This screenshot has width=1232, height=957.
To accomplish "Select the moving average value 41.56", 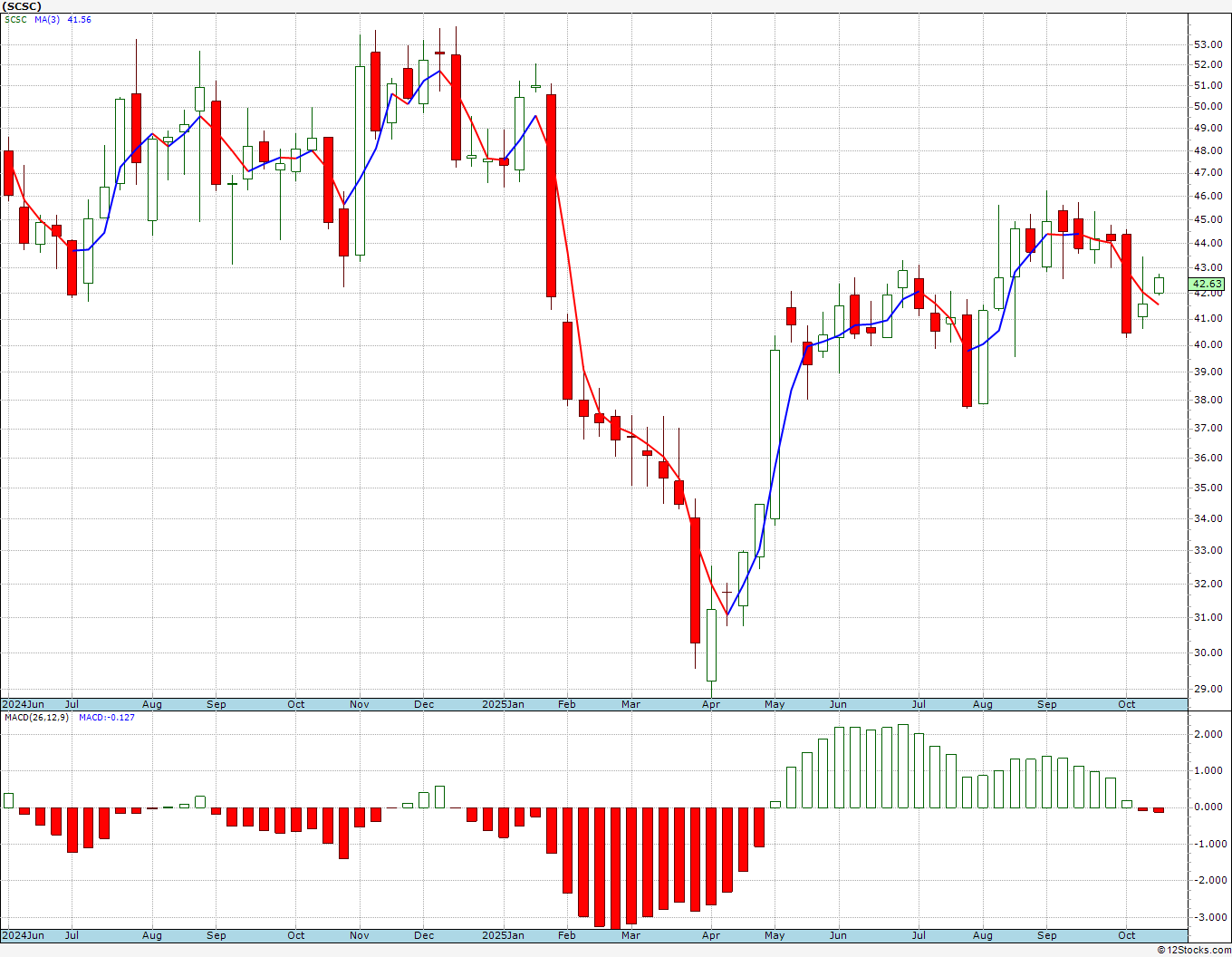I will tap(80, 20).
